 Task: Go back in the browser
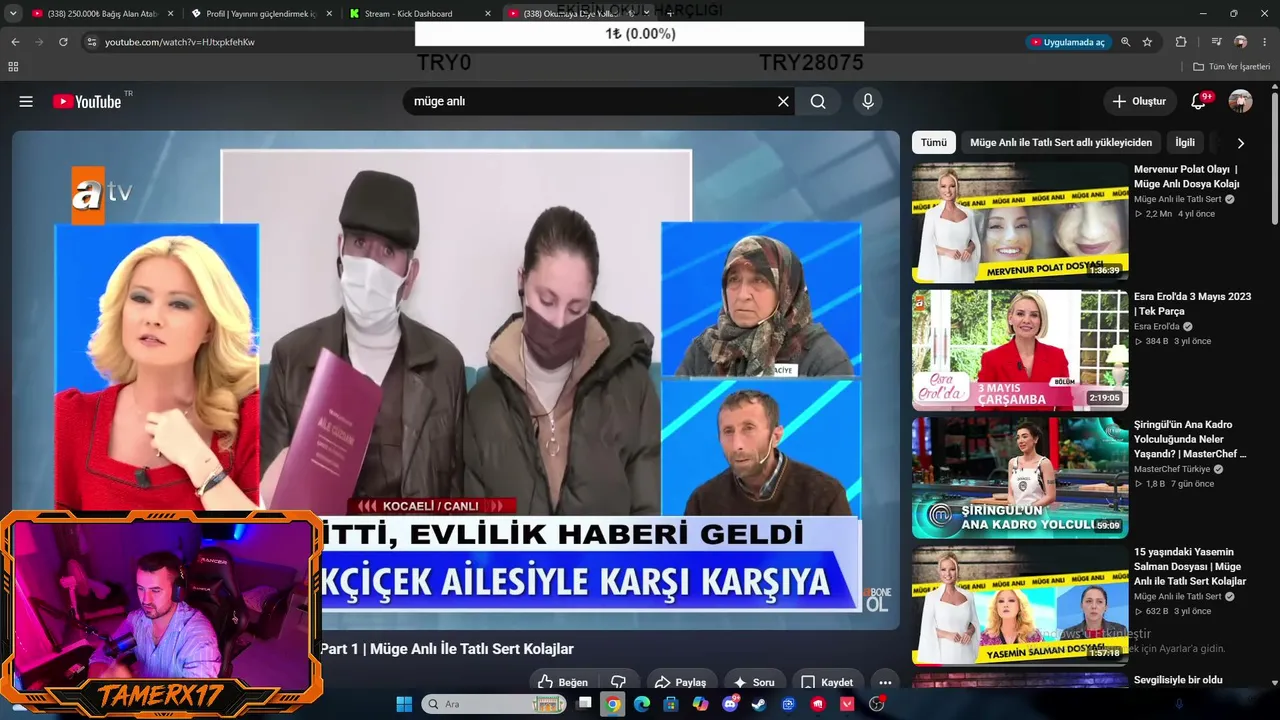15,42
